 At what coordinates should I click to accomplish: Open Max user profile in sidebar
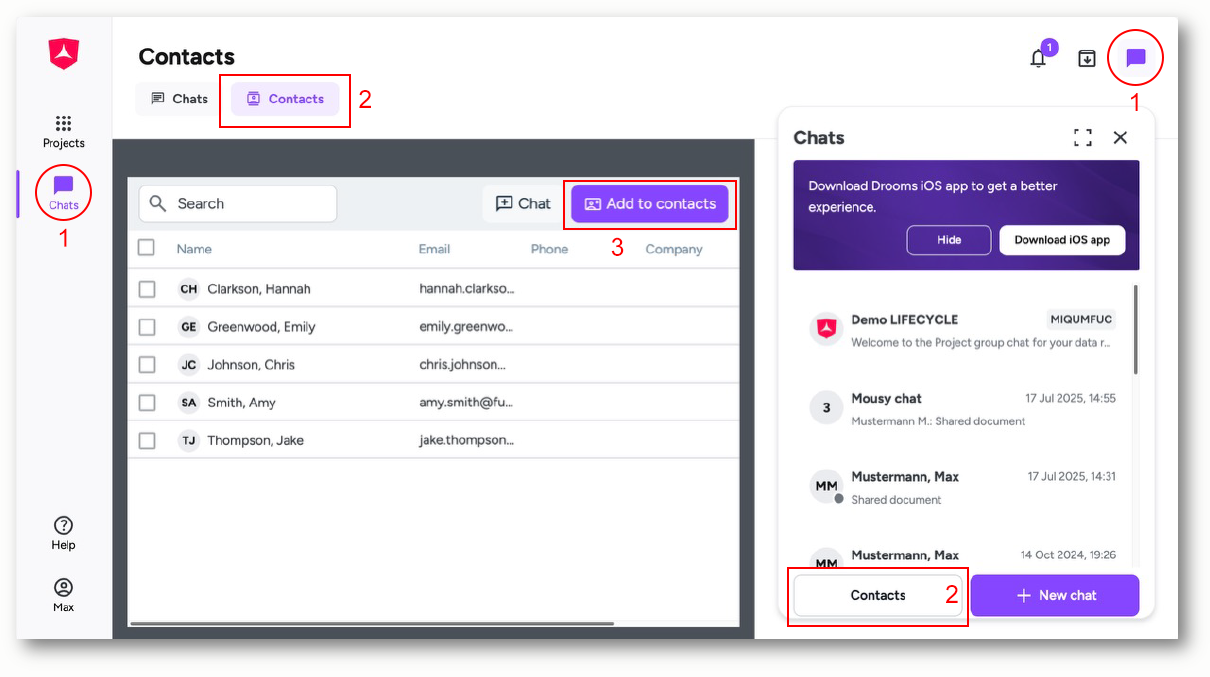[63, 595]
